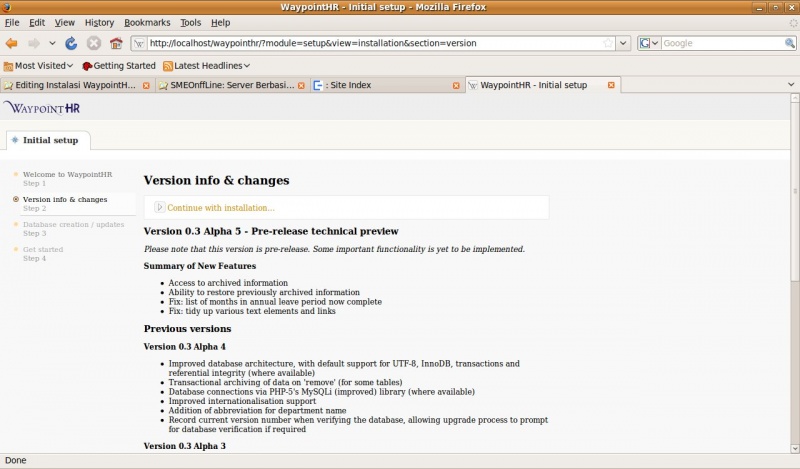
Task: Close the WaypointHR Initial setup tab
Action: click(x=611, y=85)
